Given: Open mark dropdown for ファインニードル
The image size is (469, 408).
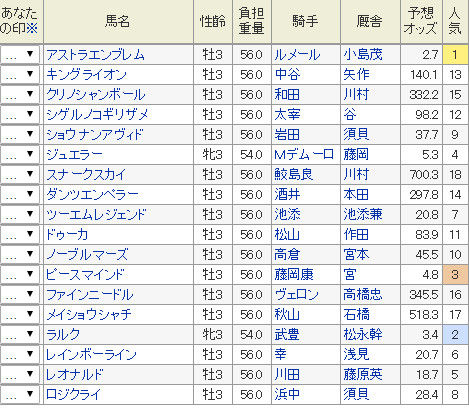Looking at the screenshot, I should [x=20, y=294].
